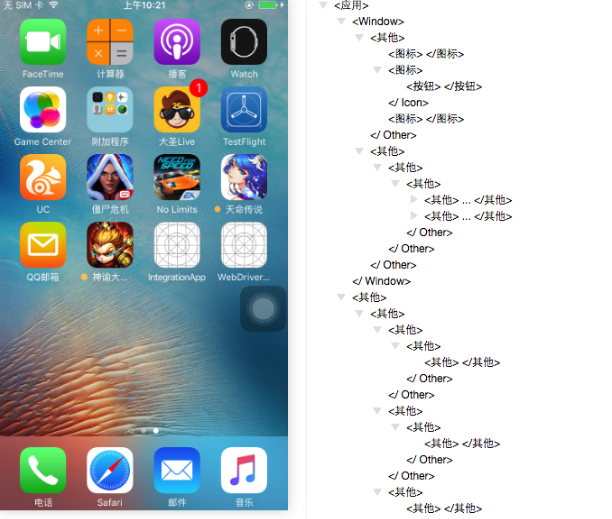This screenshot has height=519, width=612.
Task: Launch Need for Speed No Limits
Action: [177, 177]
